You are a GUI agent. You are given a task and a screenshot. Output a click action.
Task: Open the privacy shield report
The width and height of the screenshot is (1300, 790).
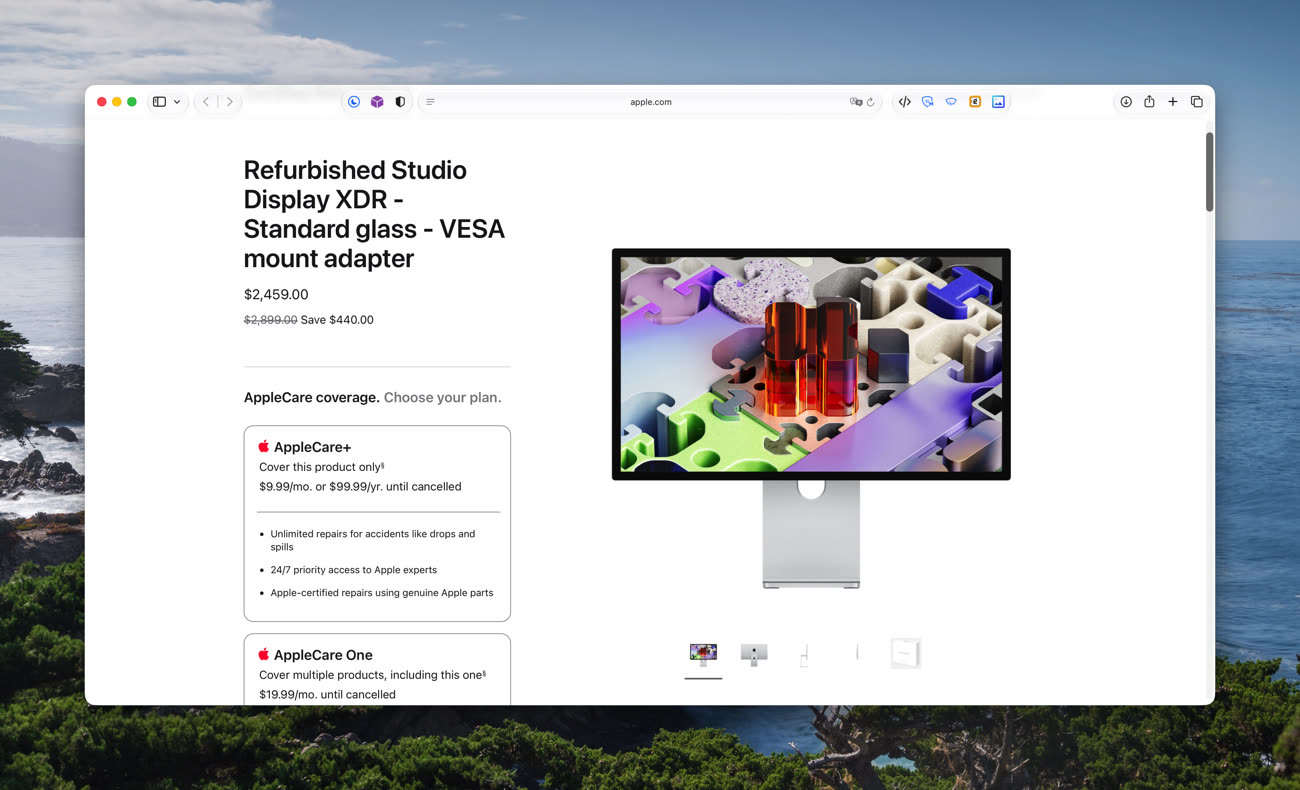[x=400, y=102]
